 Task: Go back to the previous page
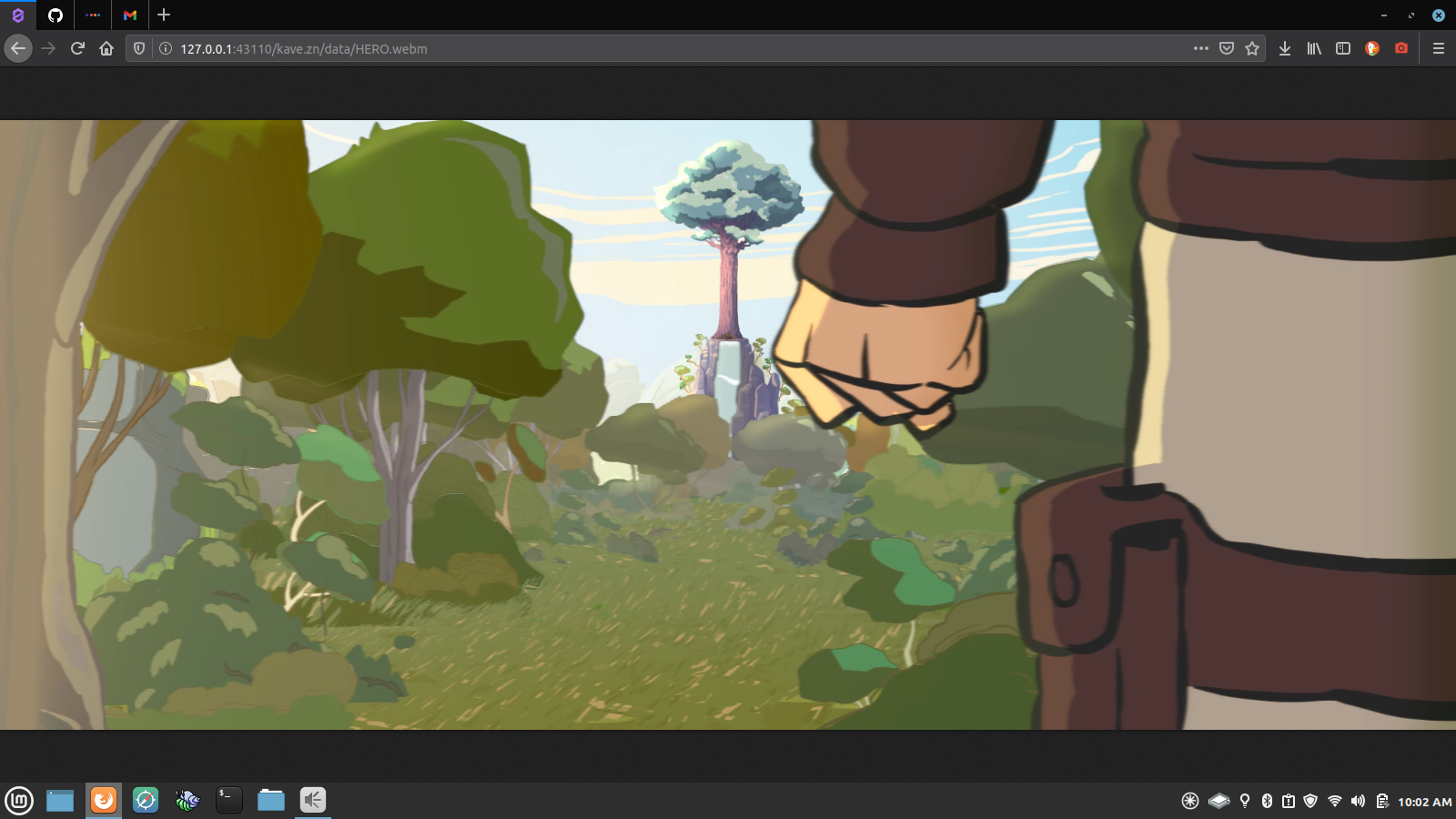click(x=19, y=49)
